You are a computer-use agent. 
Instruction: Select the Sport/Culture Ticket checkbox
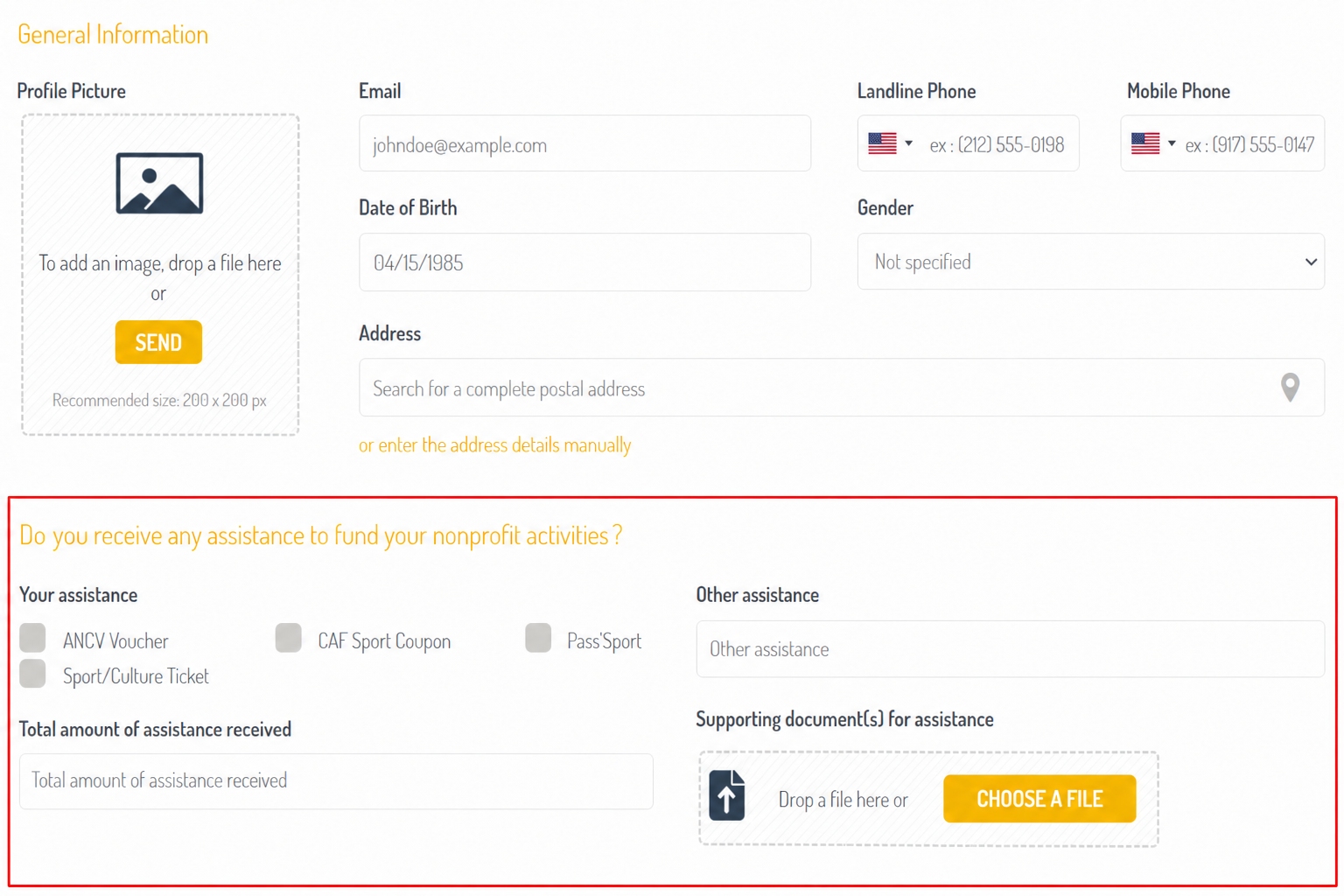tap(32, 674)
